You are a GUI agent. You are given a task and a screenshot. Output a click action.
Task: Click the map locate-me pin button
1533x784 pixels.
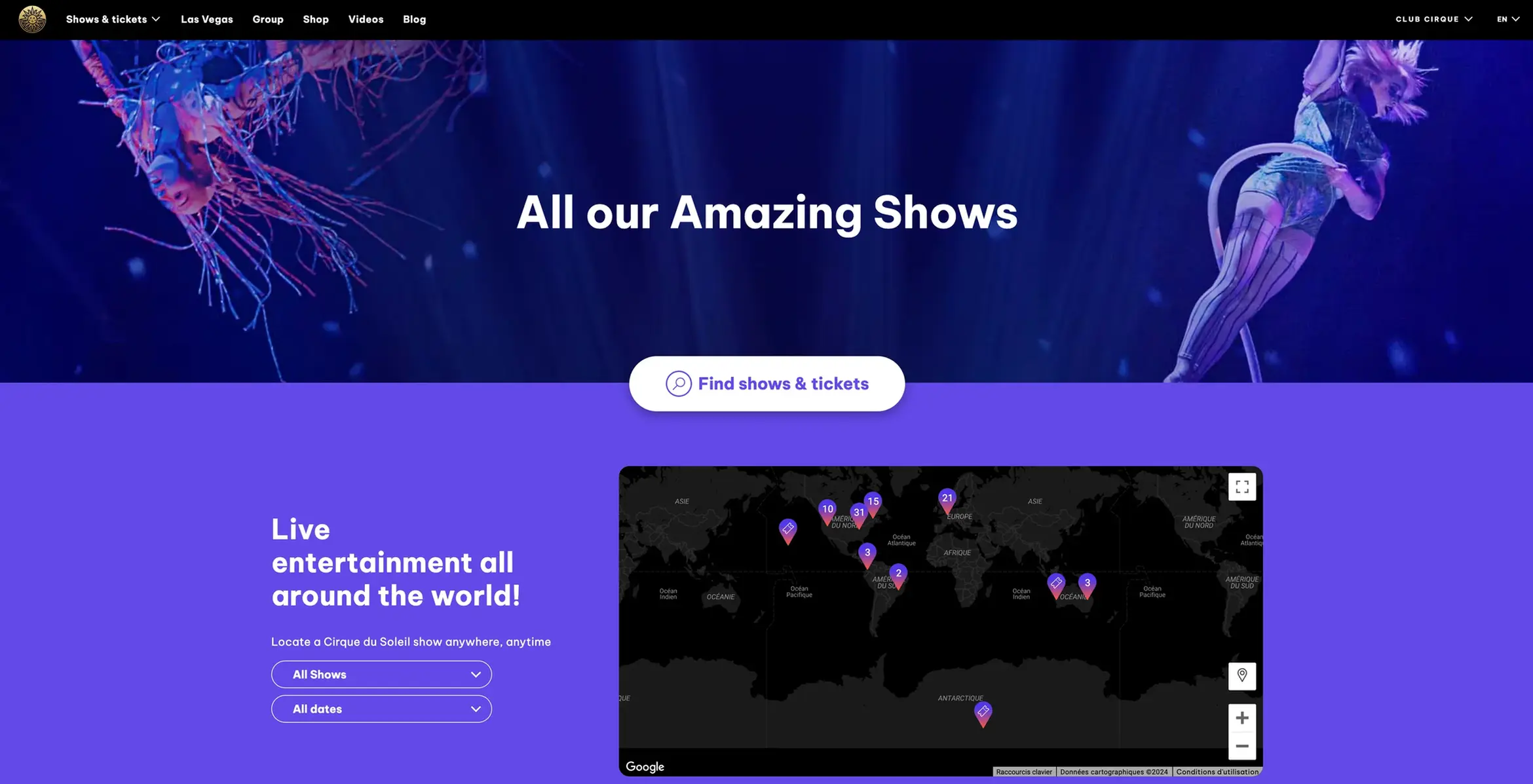1241,675
